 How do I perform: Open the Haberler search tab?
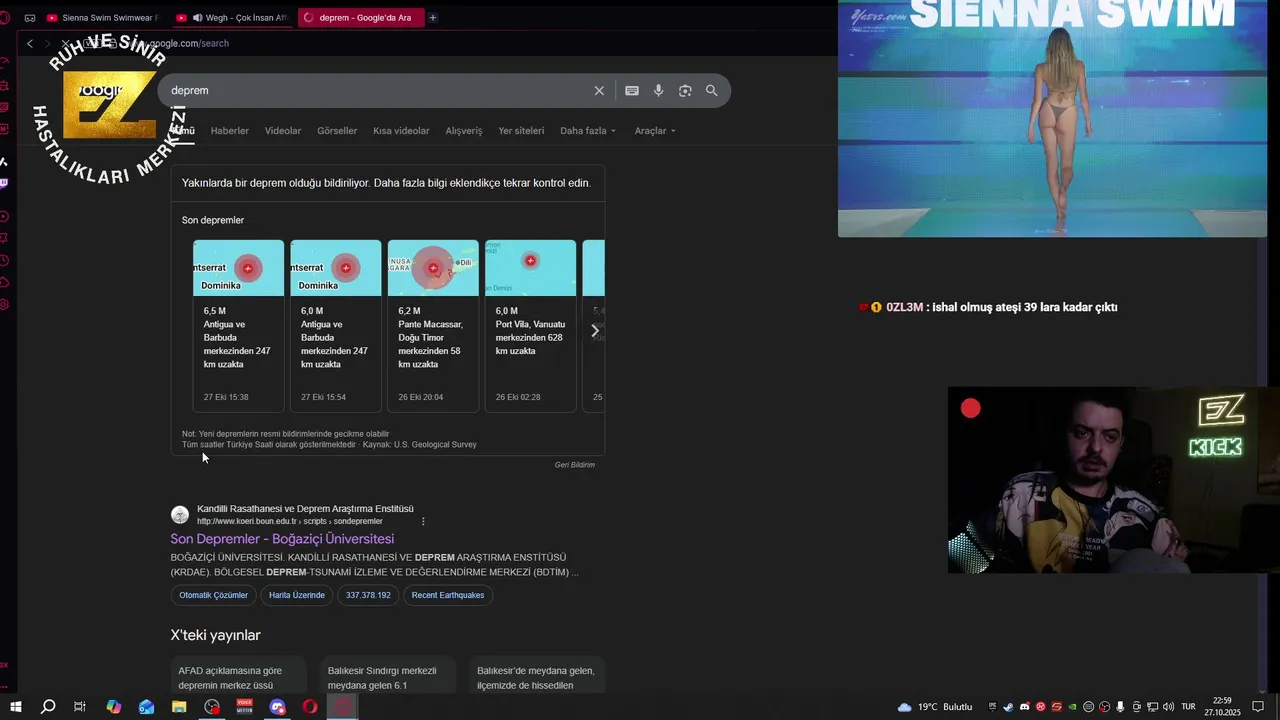point(229,131)
